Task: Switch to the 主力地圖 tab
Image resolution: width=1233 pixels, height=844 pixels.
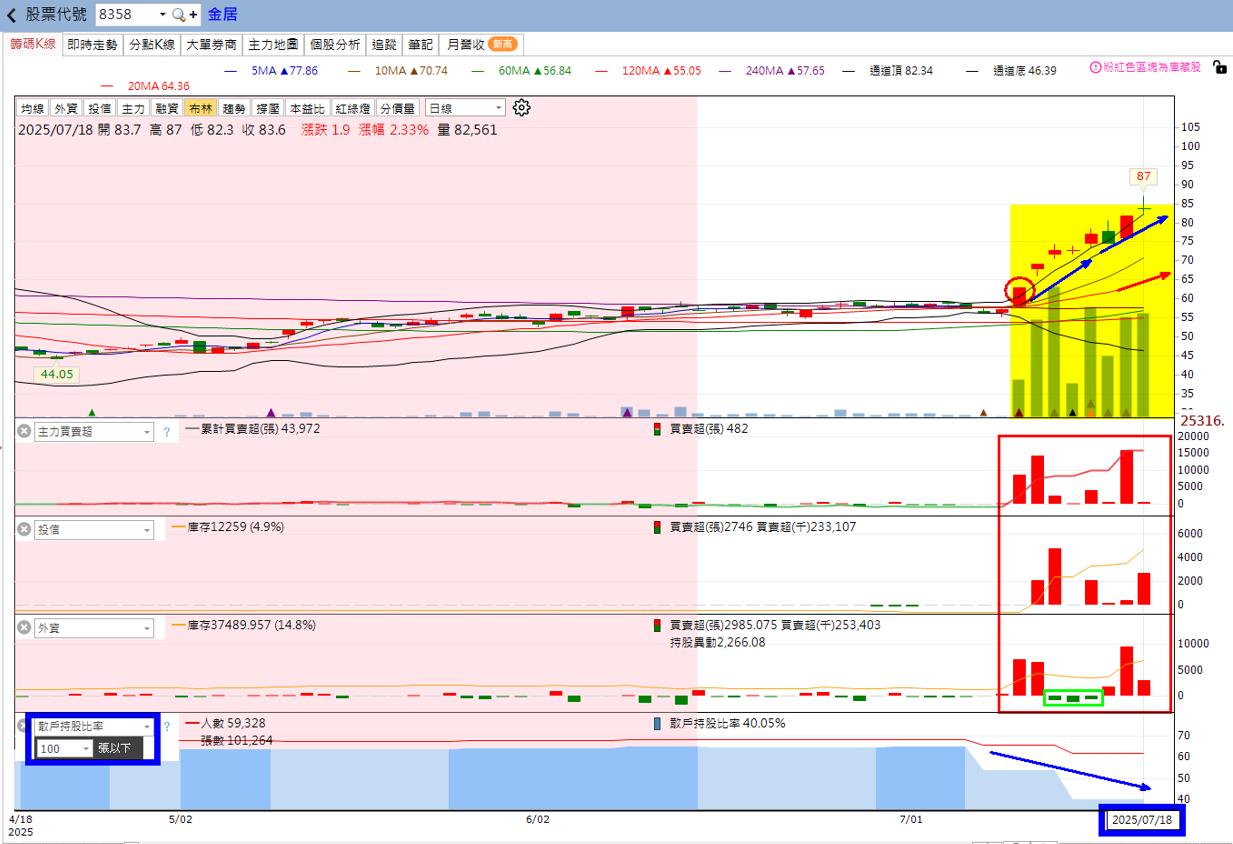Action: pyautogui.click(x=273, y=45)
